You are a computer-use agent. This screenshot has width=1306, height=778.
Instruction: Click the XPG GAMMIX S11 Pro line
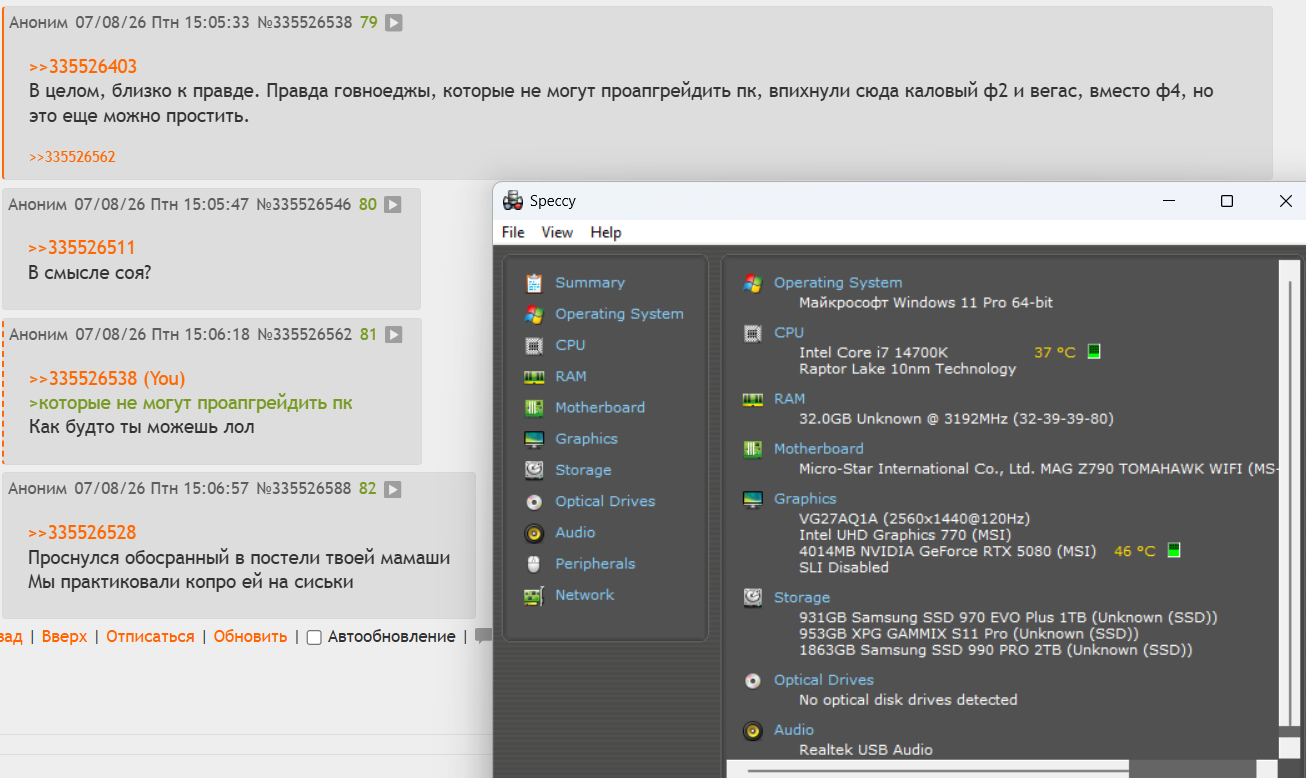969,634
